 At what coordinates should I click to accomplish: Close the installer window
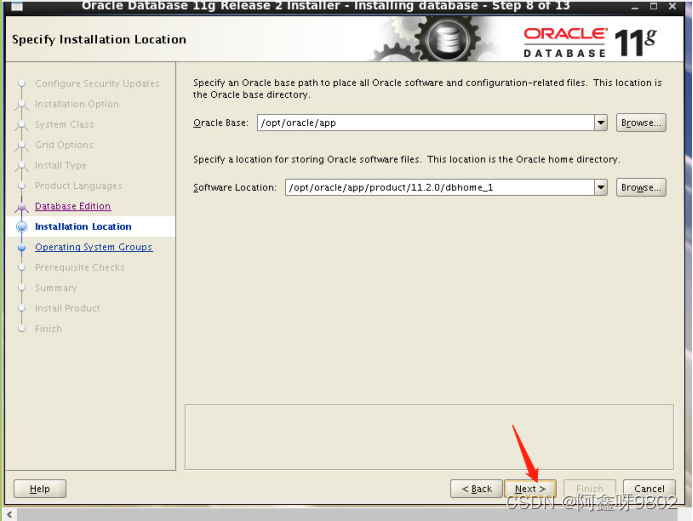pos(672,6)
